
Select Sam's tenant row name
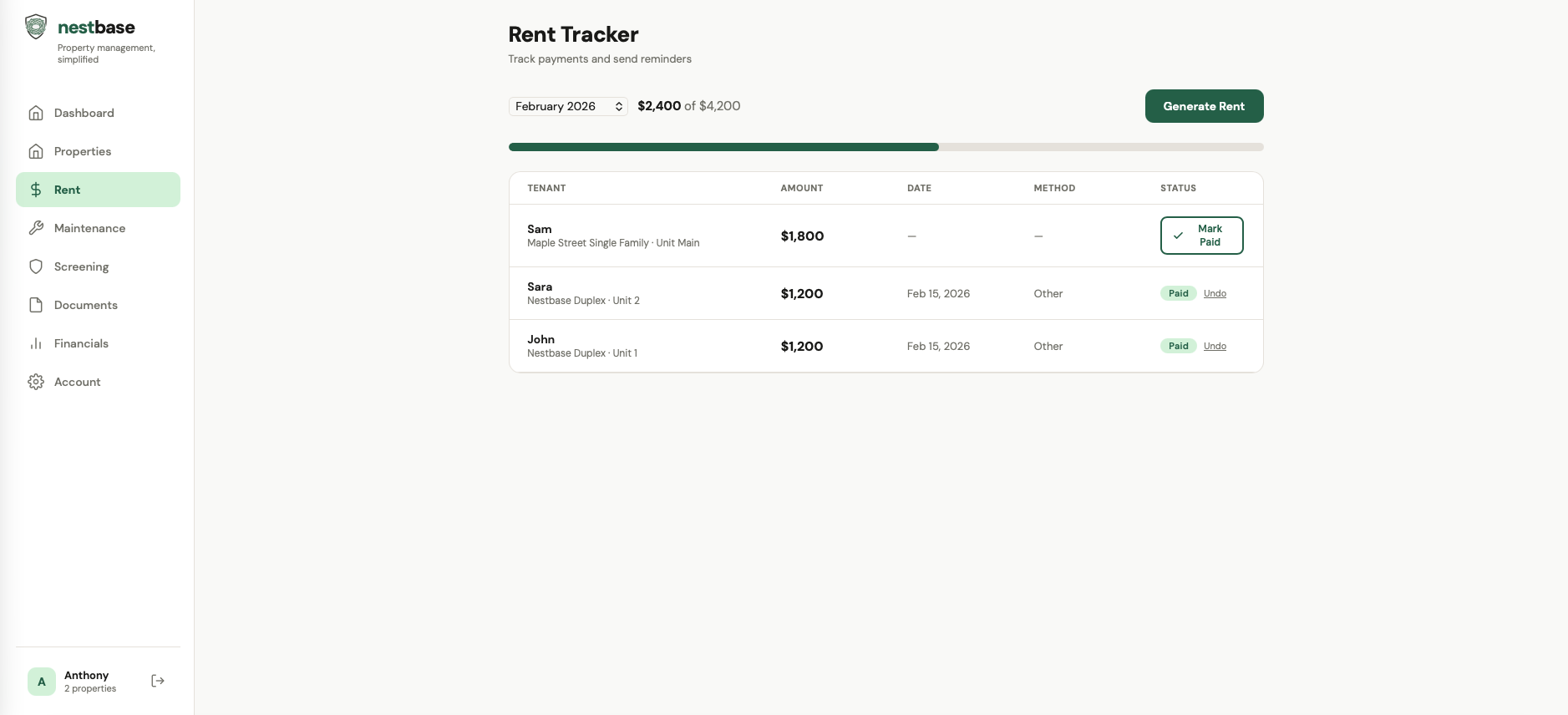tap(540, 229)
